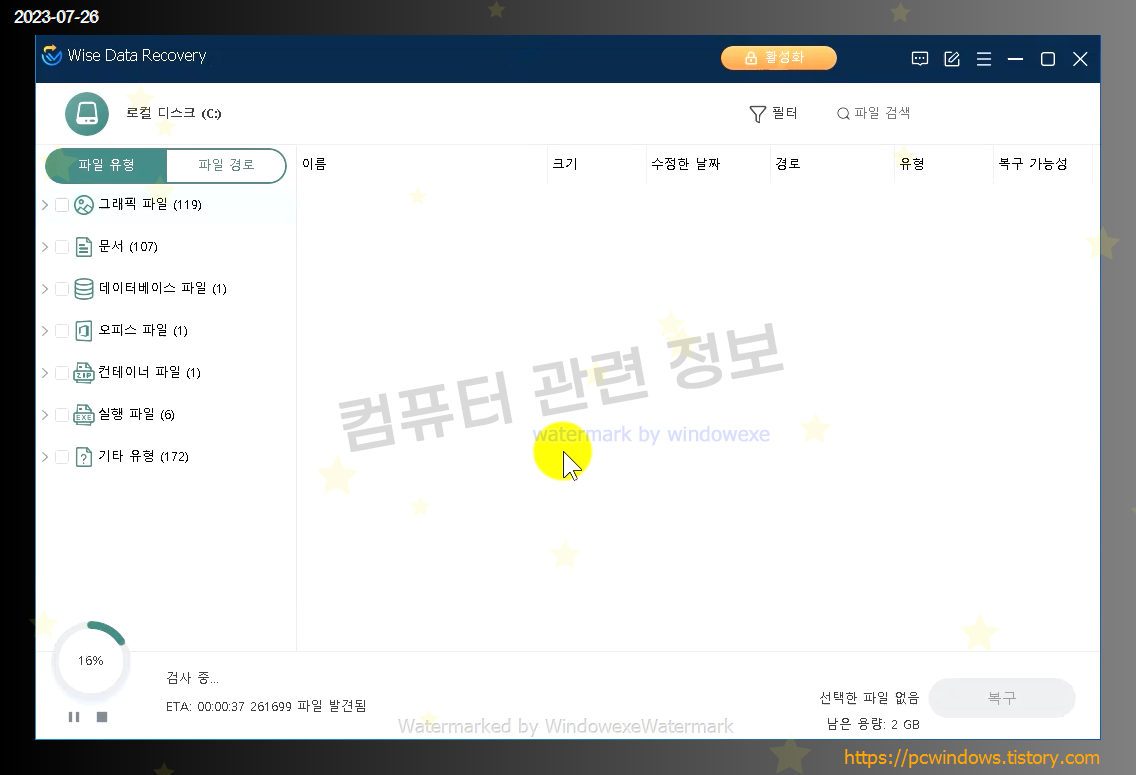Click the question mark other types icon
Image resolution: width=1136 pixels, height=775 pixels.
point(84,457)
